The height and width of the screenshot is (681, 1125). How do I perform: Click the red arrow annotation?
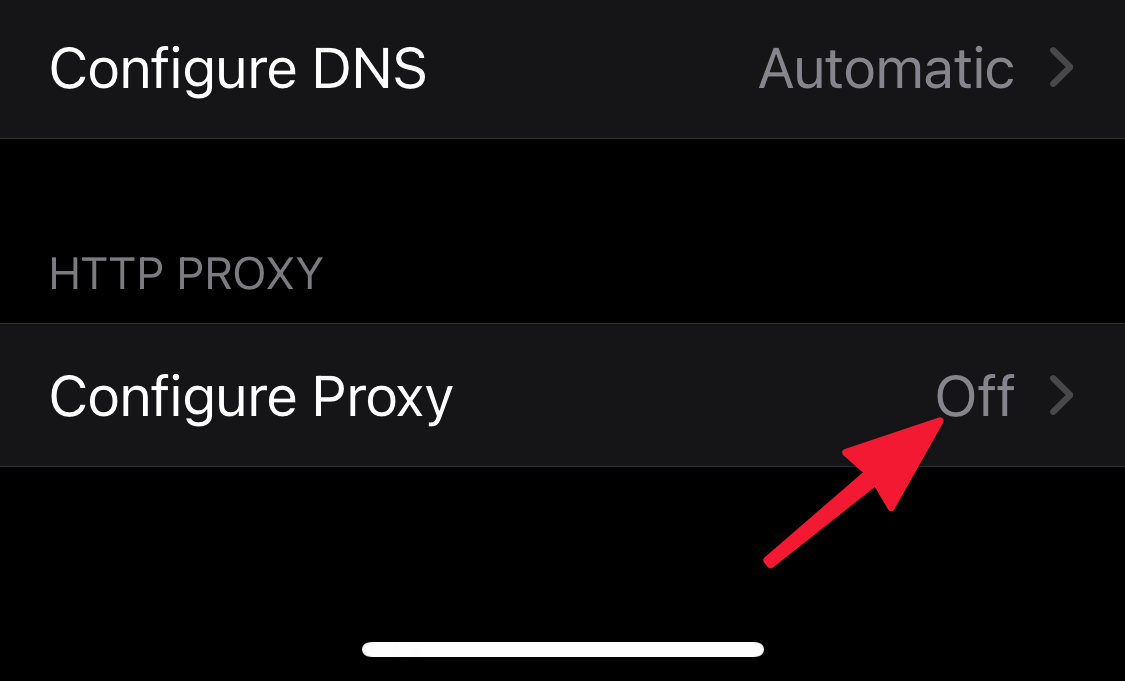click(x=854, y=493)
